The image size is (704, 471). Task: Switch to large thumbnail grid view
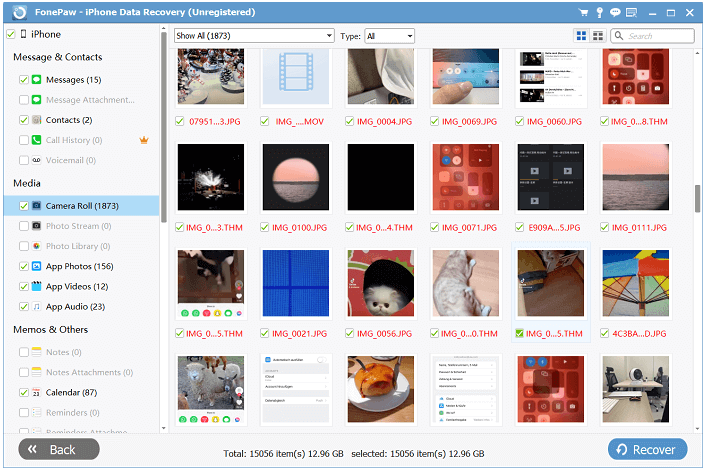pos(581,36)
